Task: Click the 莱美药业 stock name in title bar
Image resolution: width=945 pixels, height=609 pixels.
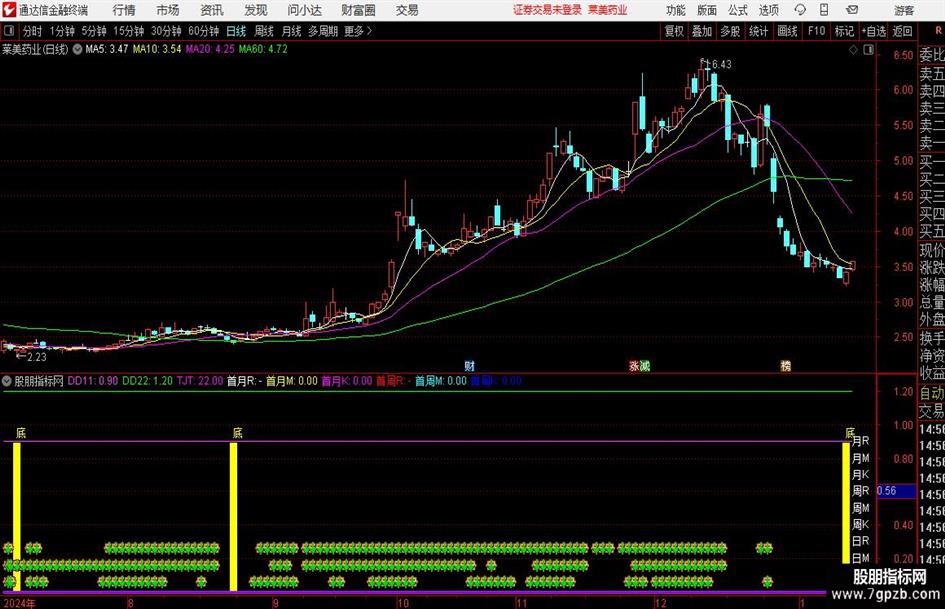Action: 608,10
